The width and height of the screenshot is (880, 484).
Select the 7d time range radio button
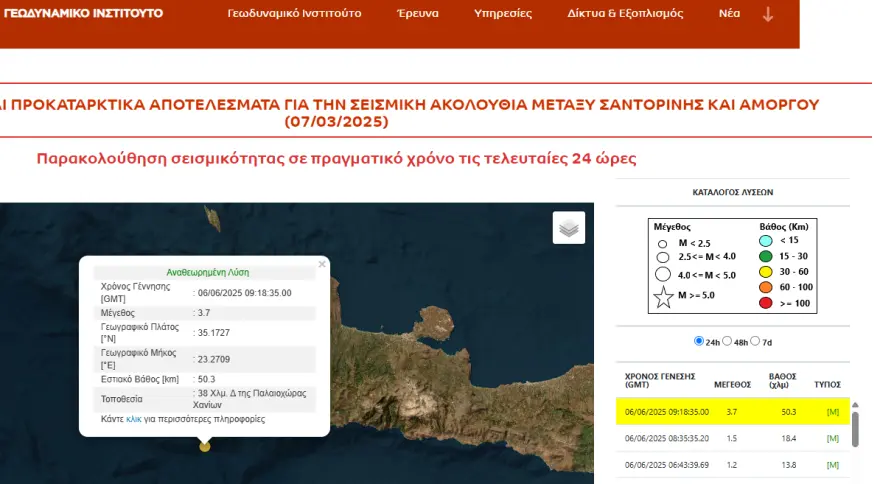click(x=755, y=341)
